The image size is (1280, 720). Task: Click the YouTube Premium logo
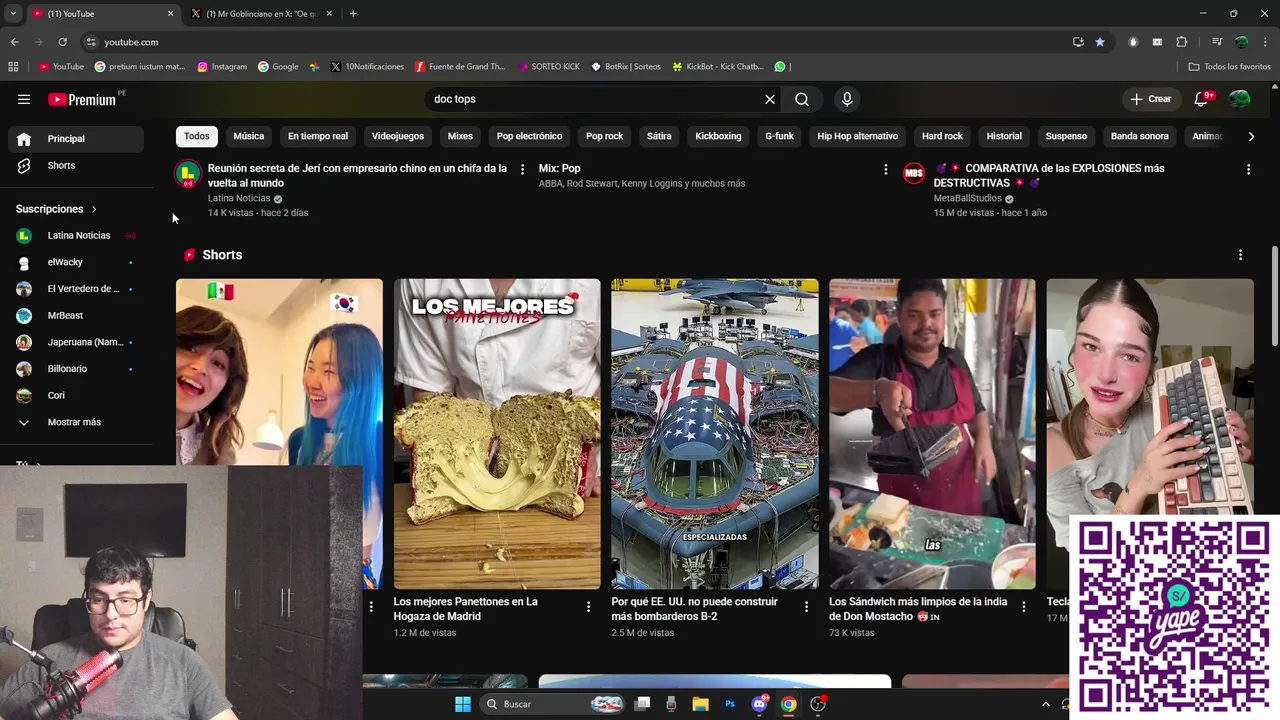click(84, 99)
